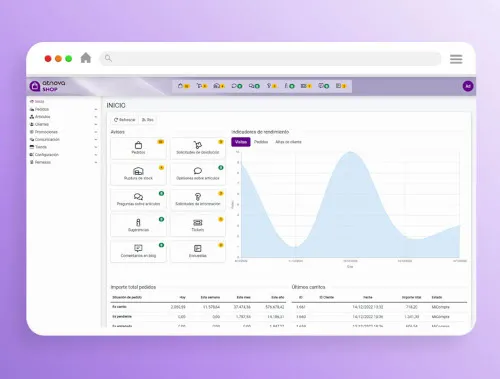
Task: Expand the Comunicación sidebar chevron
Action: pos(96,140)
